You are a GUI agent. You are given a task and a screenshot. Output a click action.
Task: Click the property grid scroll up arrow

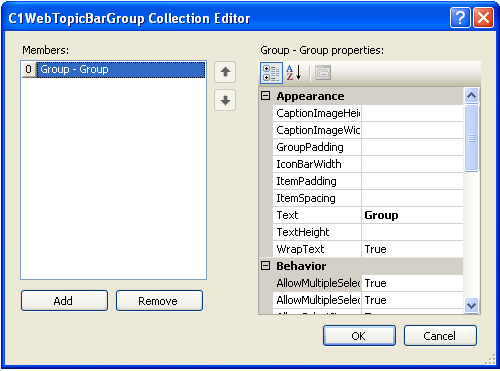click(x=471, y=96)
